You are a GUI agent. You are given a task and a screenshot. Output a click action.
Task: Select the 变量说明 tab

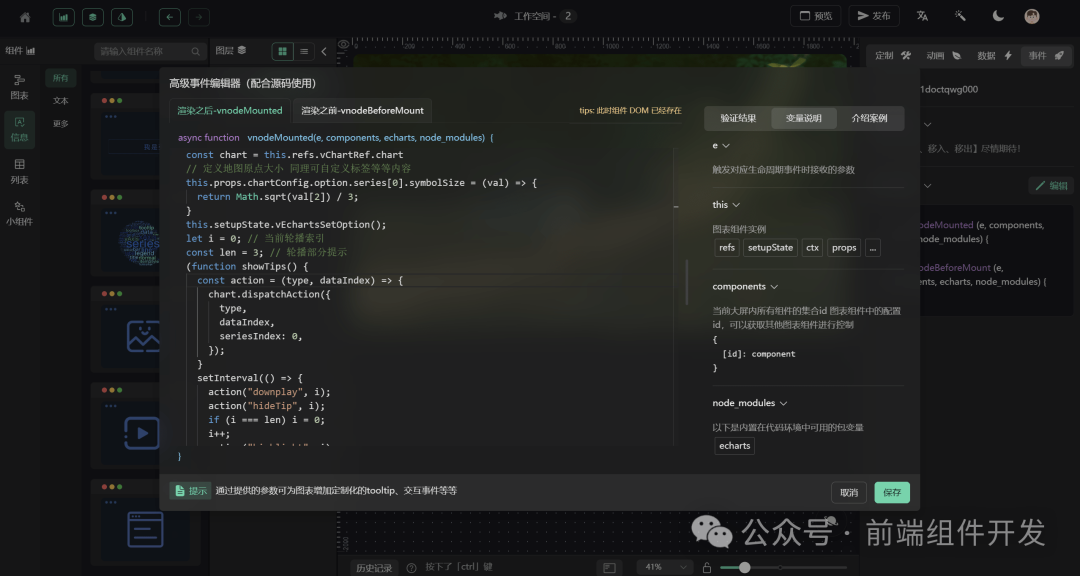click(x=804, y=119)
